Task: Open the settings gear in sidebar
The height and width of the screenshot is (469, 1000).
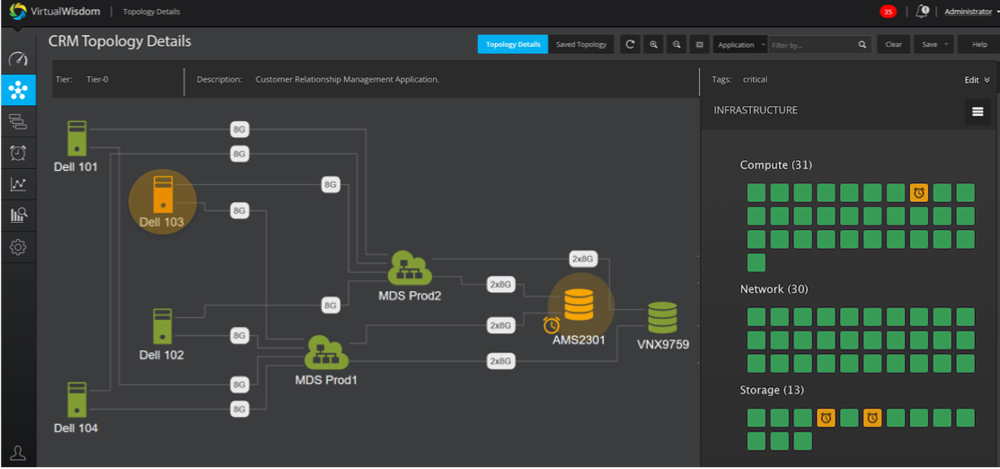Action: point(18,248)
